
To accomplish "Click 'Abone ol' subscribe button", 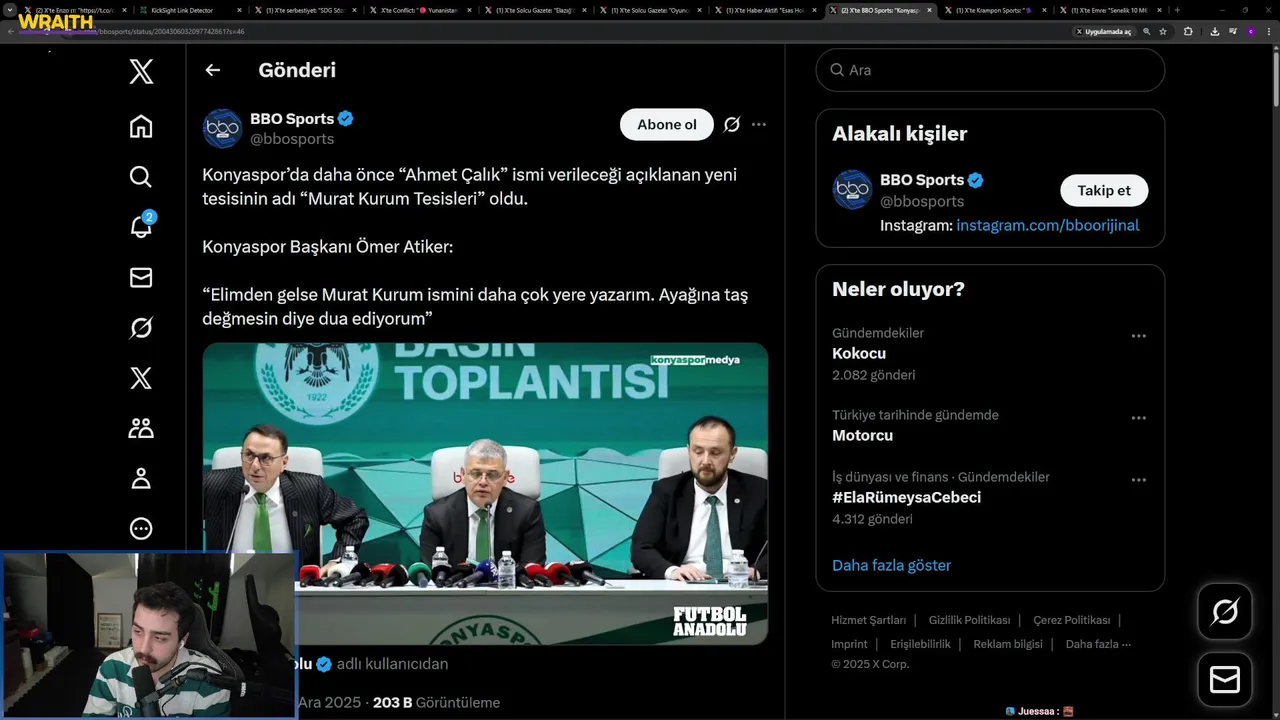I will tap(667, 125).
